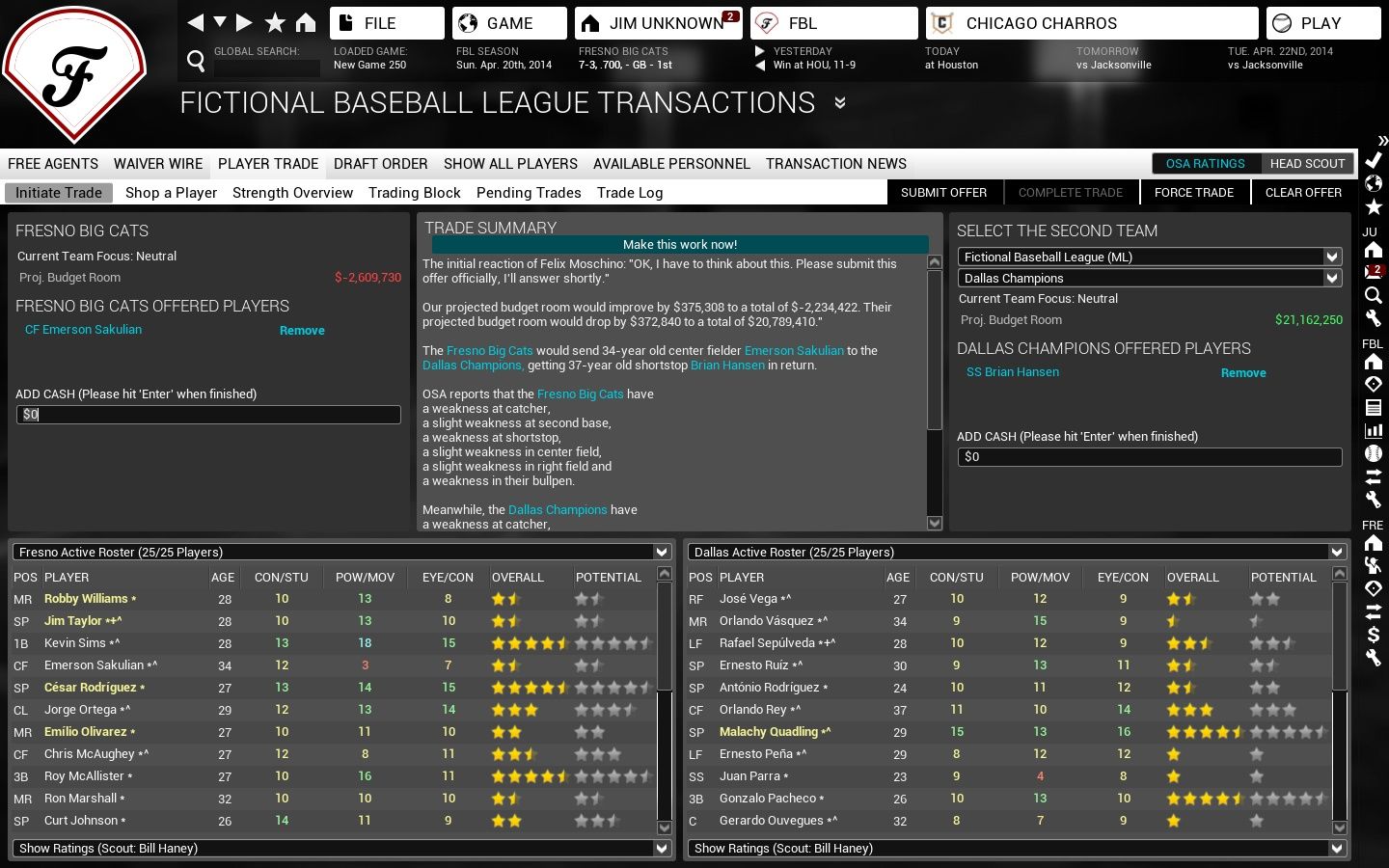This screenshot has width=1389, height=868.
Task: Click the global search magnifier icon
Action: (196, 63)
